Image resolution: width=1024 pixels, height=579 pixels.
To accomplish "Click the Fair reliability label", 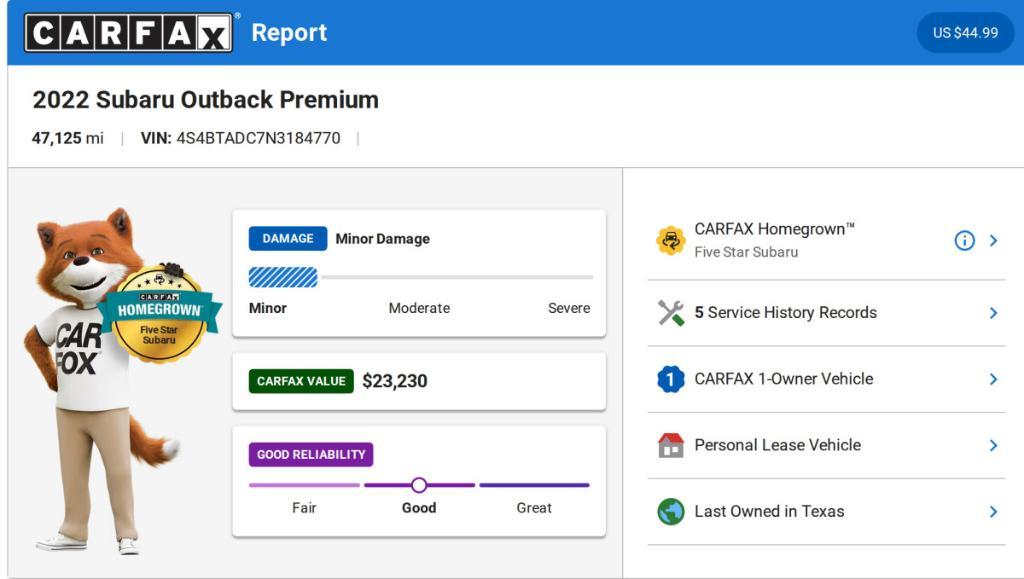I will pos(304,508).
